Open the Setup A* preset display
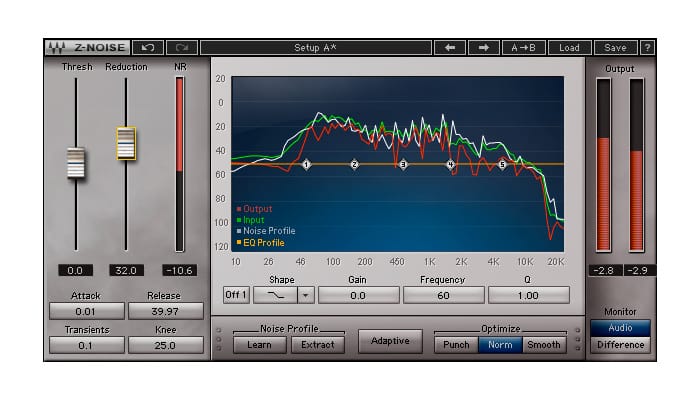Screen dimensions: 700x400 coord(316,47)
